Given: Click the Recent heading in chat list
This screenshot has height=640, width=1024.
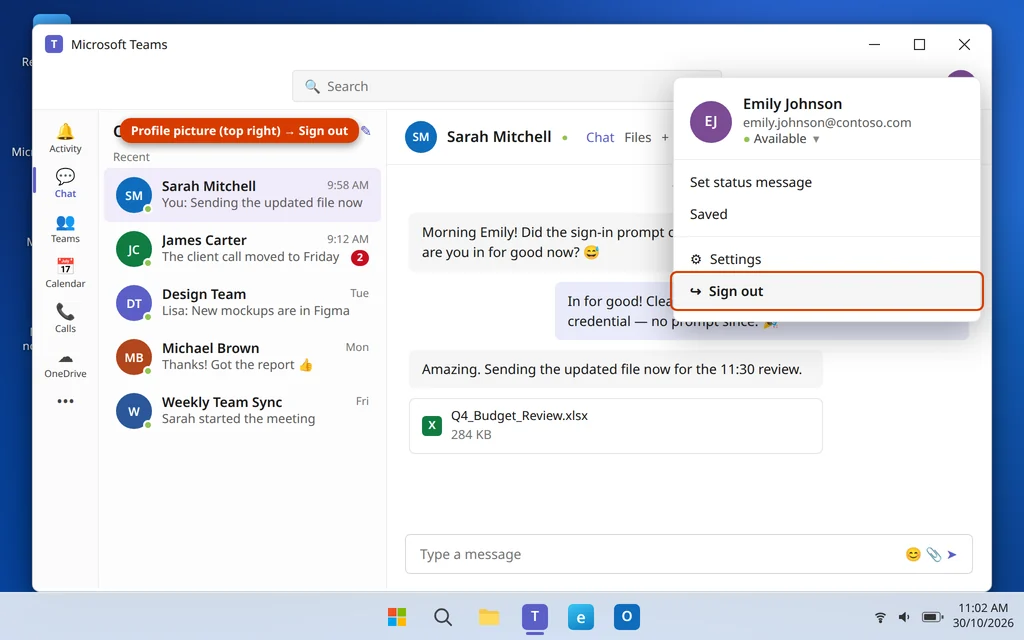Looking at the screenshot, I should pos(131,157).
